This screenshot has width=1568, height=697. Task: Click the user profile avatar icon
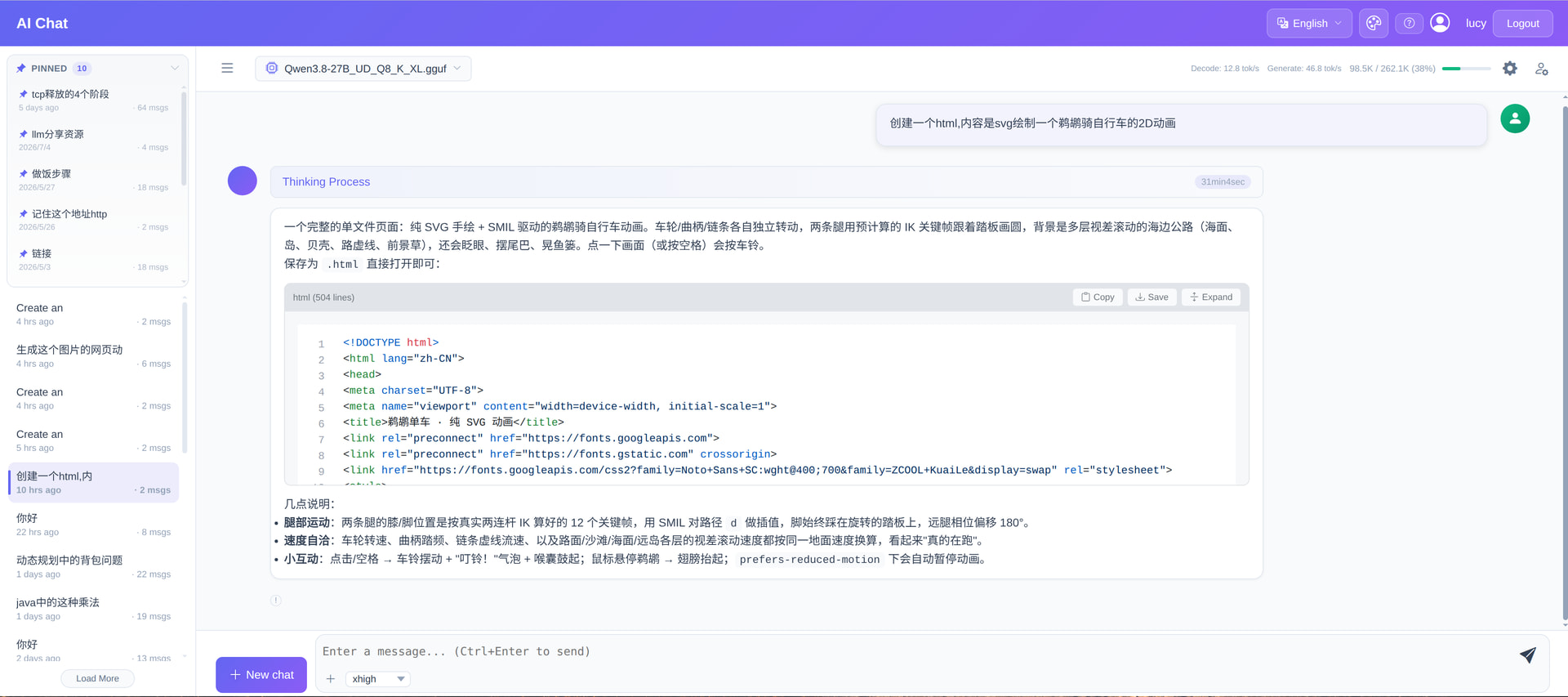tap(1440, 23)
